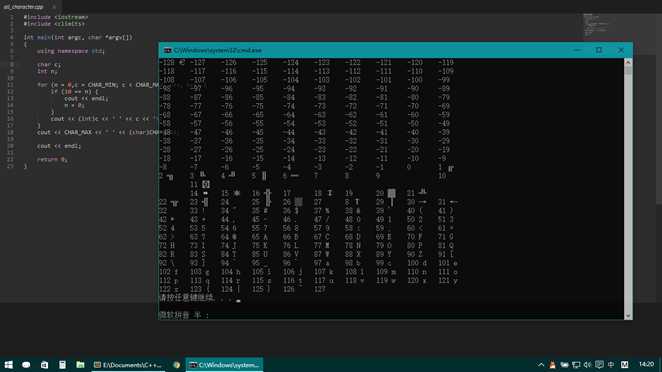The height and width of the screenshot is (372, 662).
Task: Click the M input method tray icon
Action: point(625,364)
